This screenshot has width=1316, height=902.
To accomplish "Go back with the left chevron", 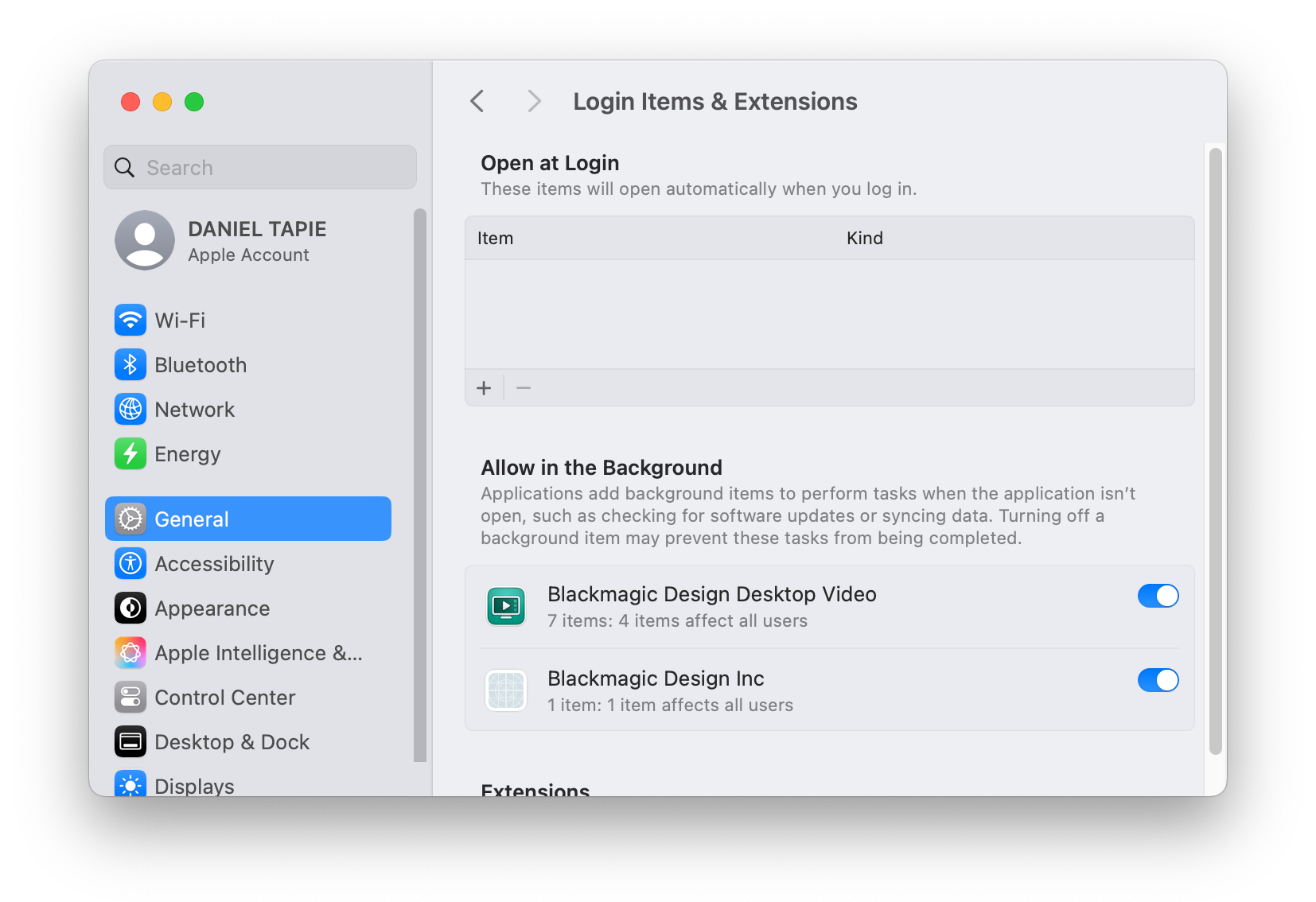I will tap(477, 101).
